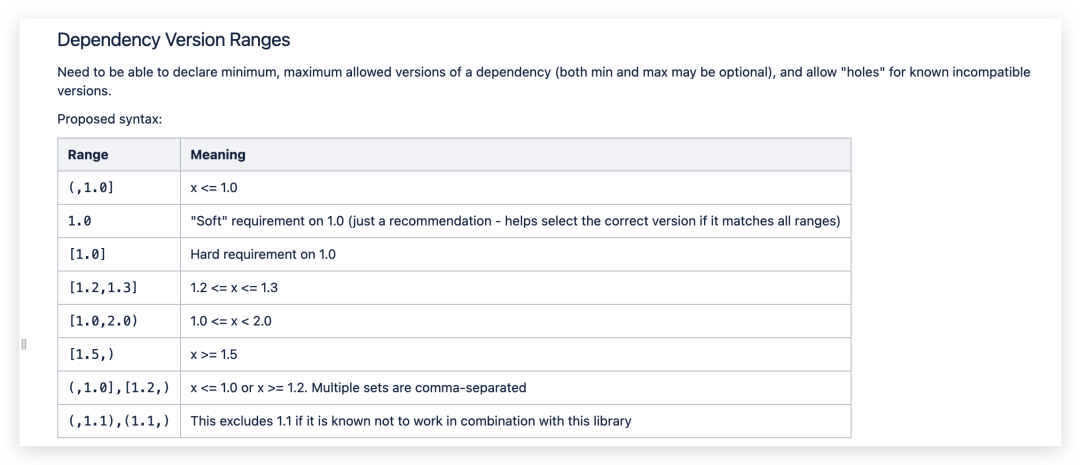Click the 'Hard requirement on 1.0' cell

pyautogui.click(x=515, y=254)
